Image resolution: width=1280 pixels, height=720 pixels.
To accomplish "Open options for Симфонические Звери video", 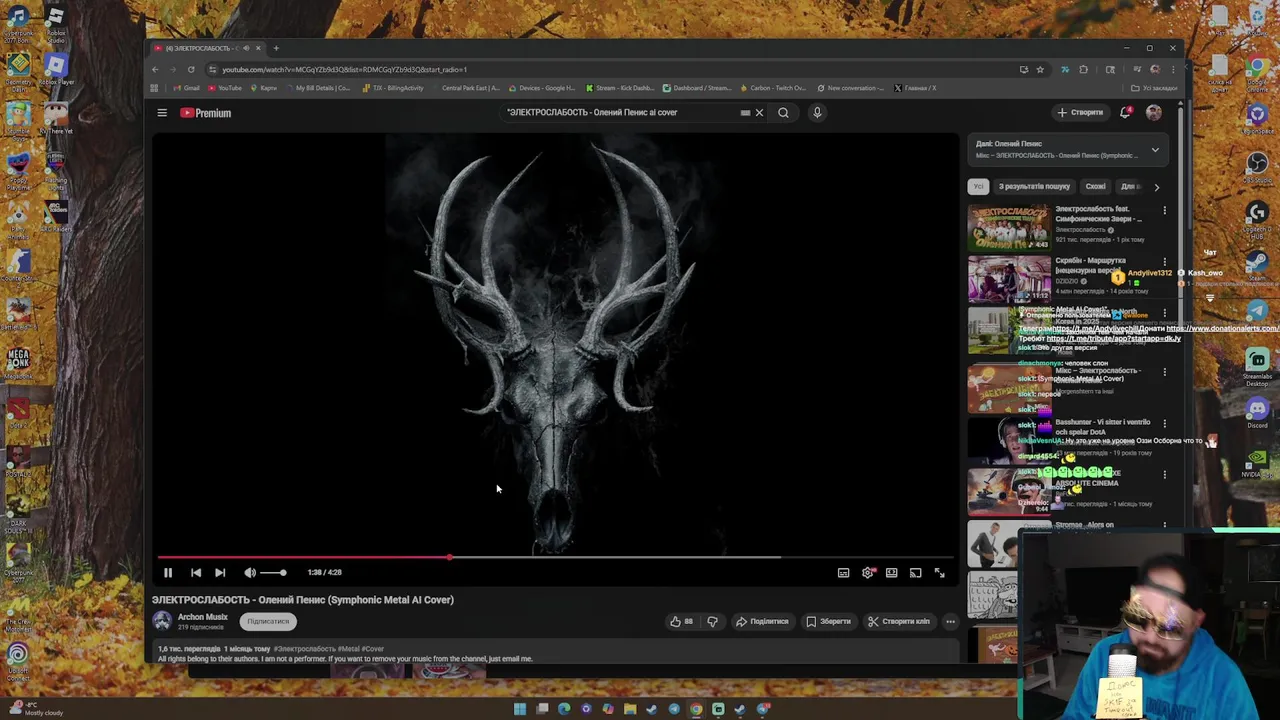I will tap(1164, 211).
